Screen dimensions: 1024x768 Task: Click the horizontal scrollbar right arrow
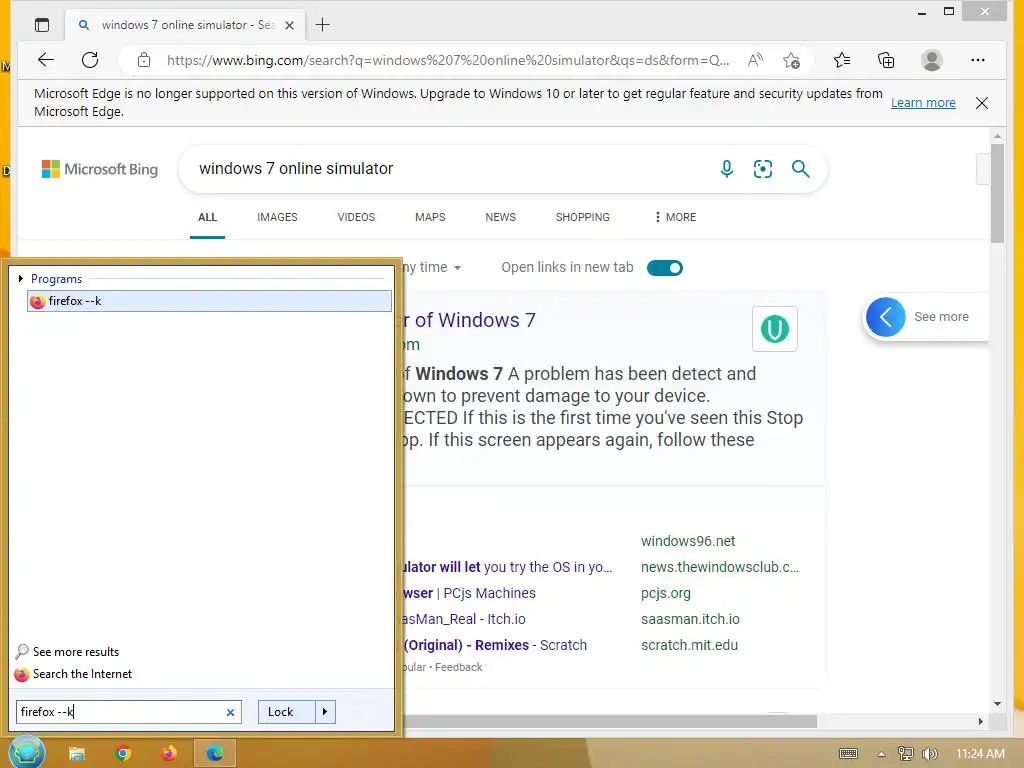coord(980,722)
